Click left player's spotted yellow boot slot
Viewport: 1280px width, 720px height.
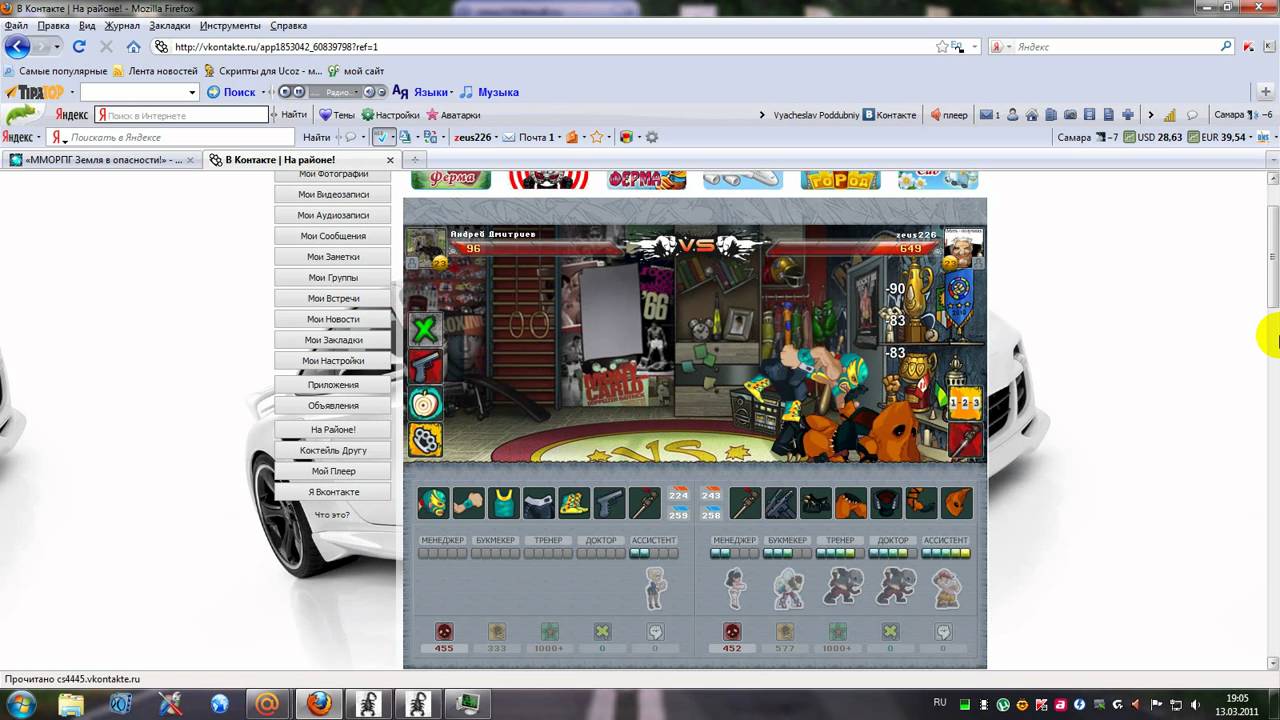click(x=574, y=503)
